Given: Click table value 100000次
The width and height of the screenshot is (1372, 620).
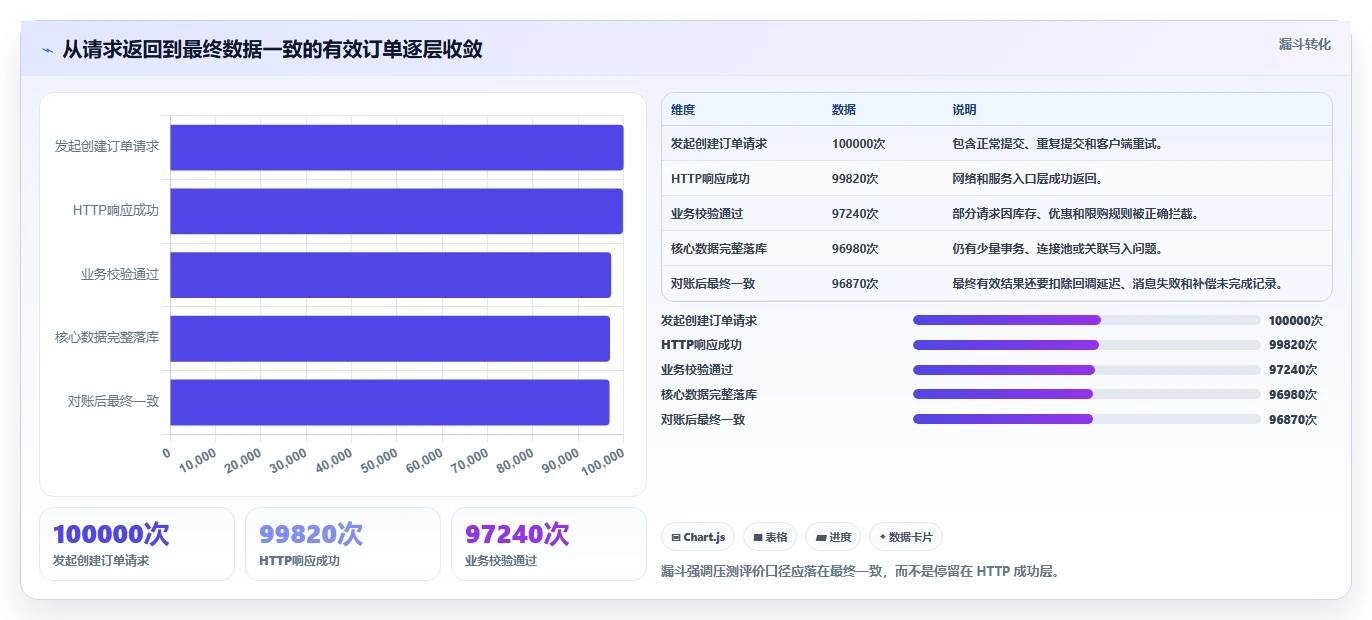Looking at the screenshot, I should (859, 144).
